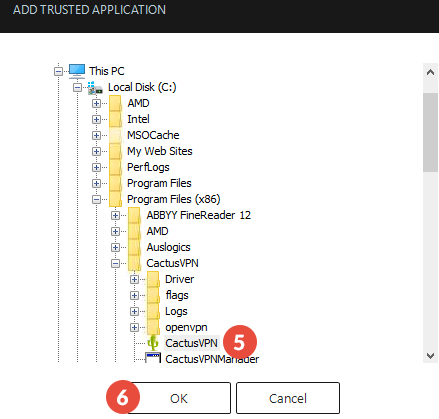This screenshot has width=439, height=419.
Task: Select the "MSOCache" folder name
Action: pyautogui.click(x=153, y=135)
